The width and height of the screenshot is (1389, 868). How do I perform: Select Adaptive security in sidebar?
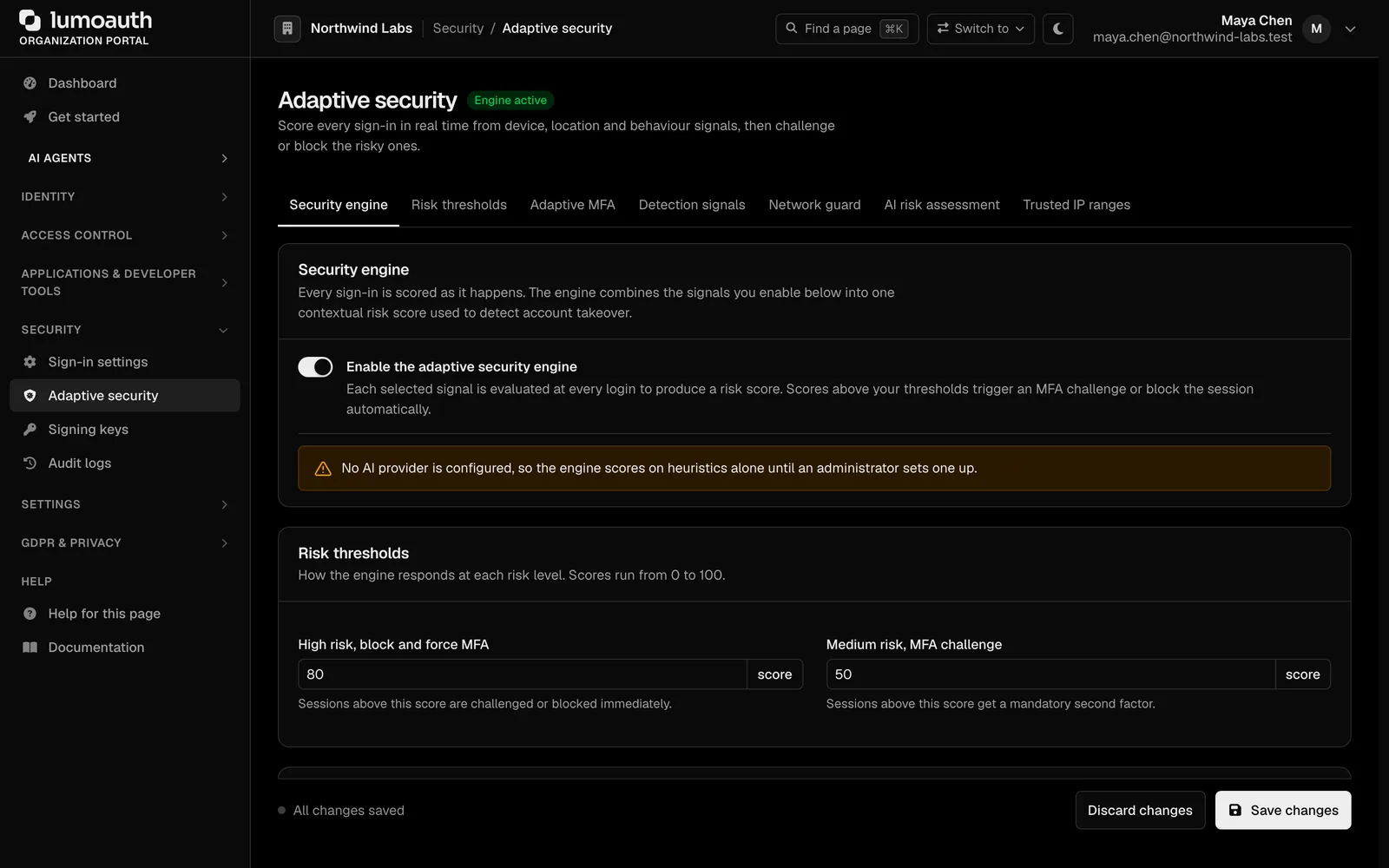pos(125,396)
